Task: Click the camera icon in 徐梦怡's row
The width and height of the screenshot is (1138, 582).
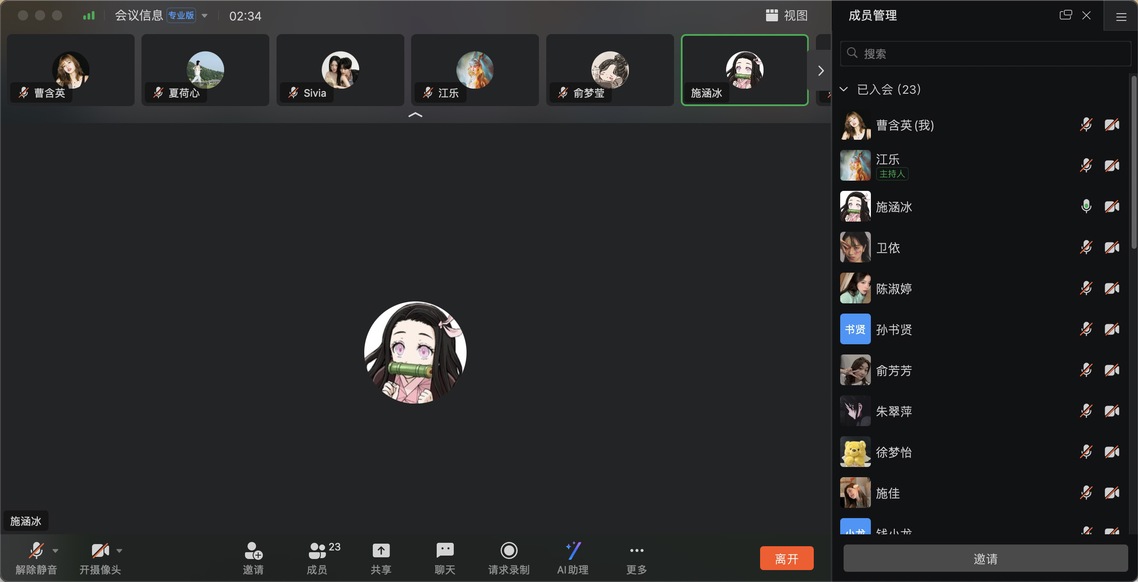Action: tap(1112, 452)
